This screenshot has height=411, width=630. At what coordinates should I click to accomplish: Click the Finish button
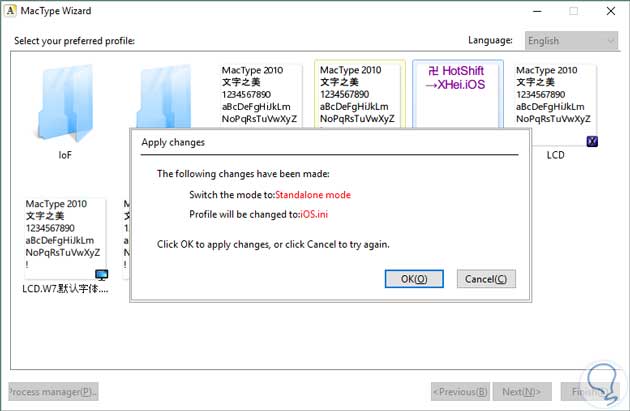point(590,392)
